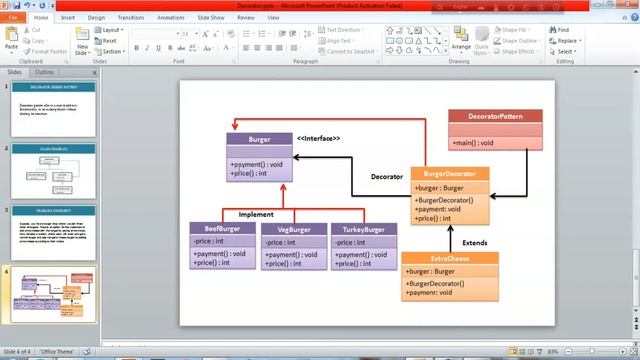
Task: Click the Help question mark icon
Action: point(635,17)
